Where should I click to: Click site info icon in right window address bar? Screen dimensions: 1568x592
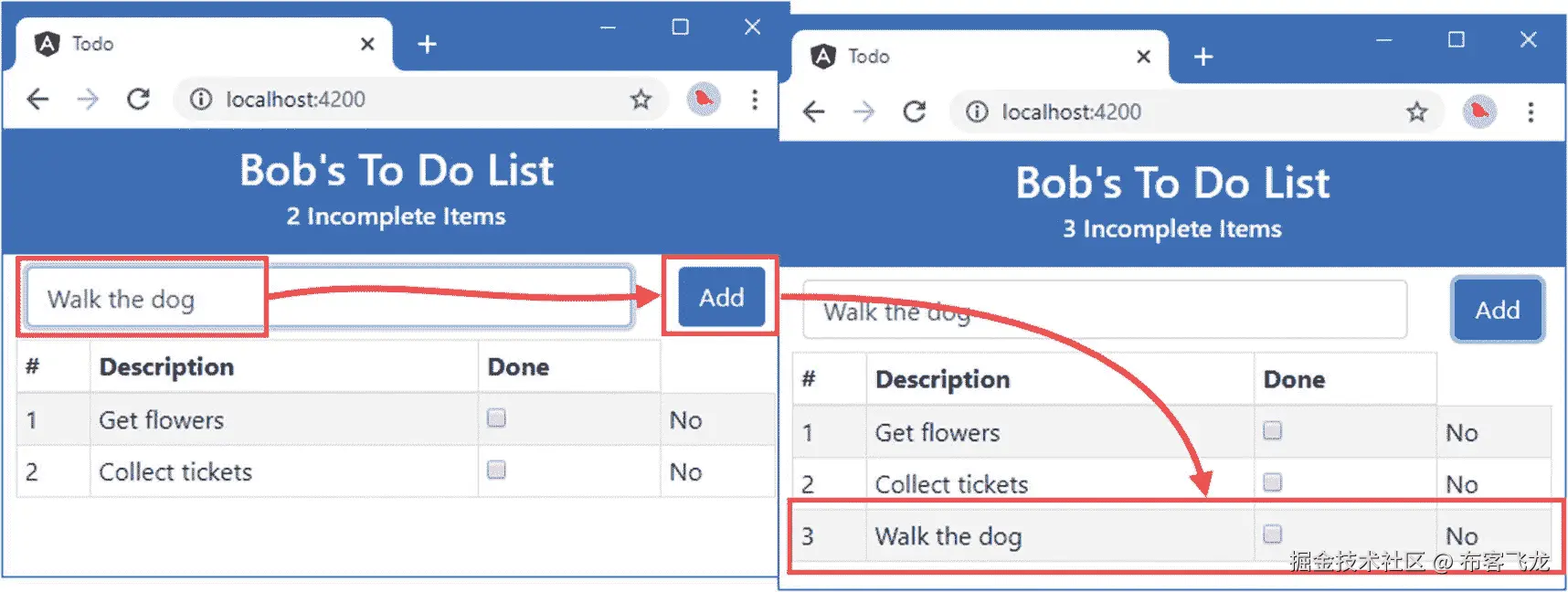(977, 111)
